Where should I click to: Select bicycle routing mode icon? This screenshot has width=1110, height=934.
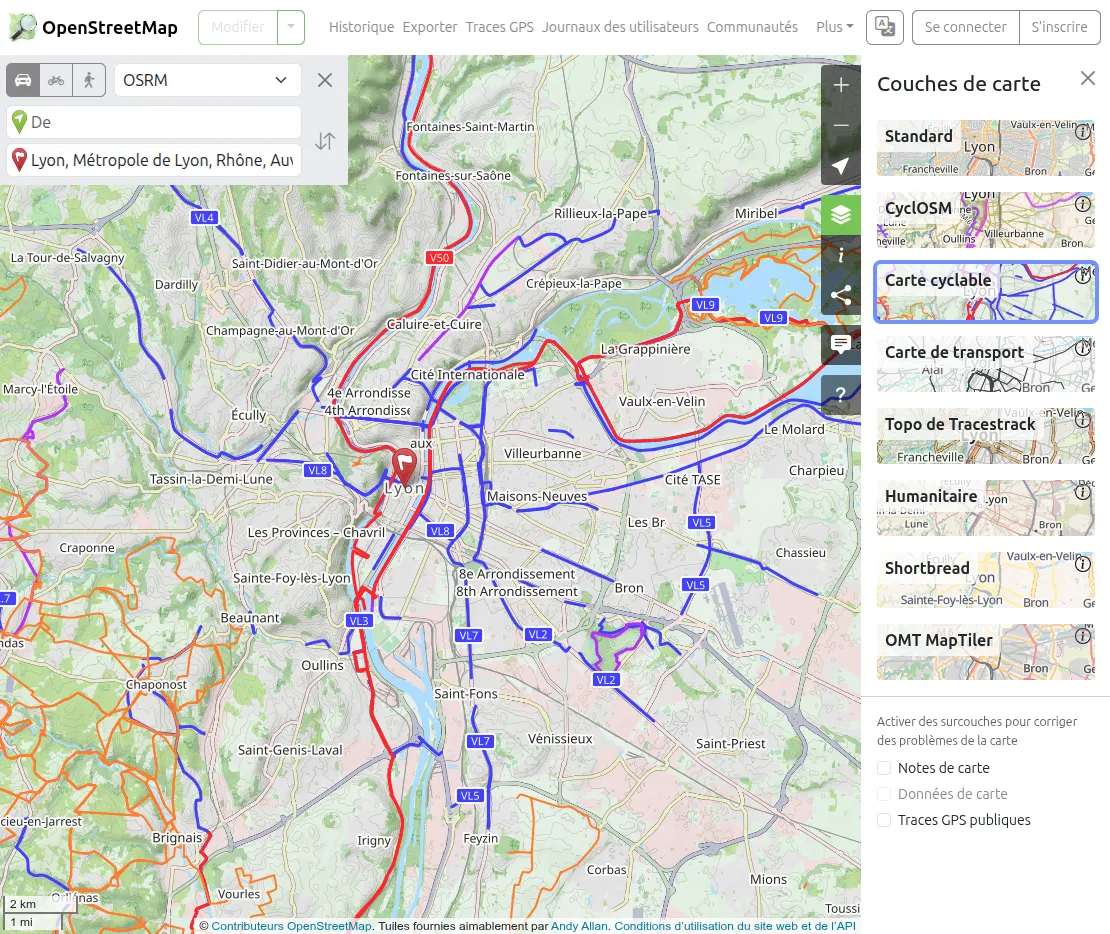click(x=56, y=80)
